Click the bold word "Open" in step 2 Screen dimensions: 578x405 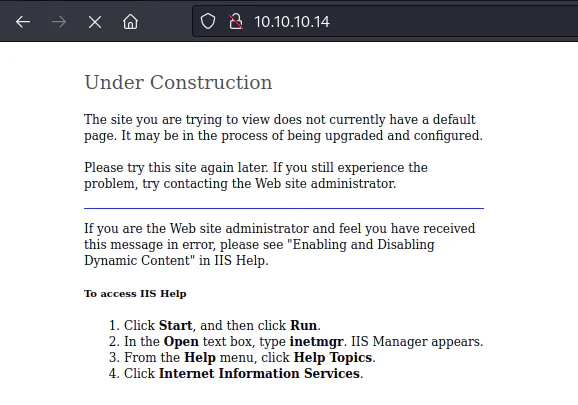181,342
